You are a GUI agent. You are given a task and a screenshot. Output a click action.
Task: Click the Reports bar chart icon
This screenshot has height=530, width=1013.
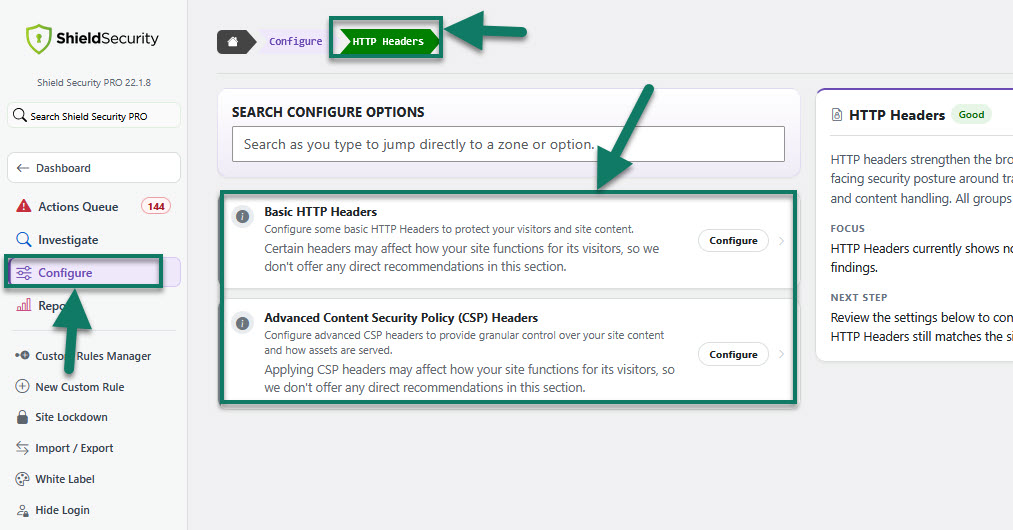[x=24, y=305]
